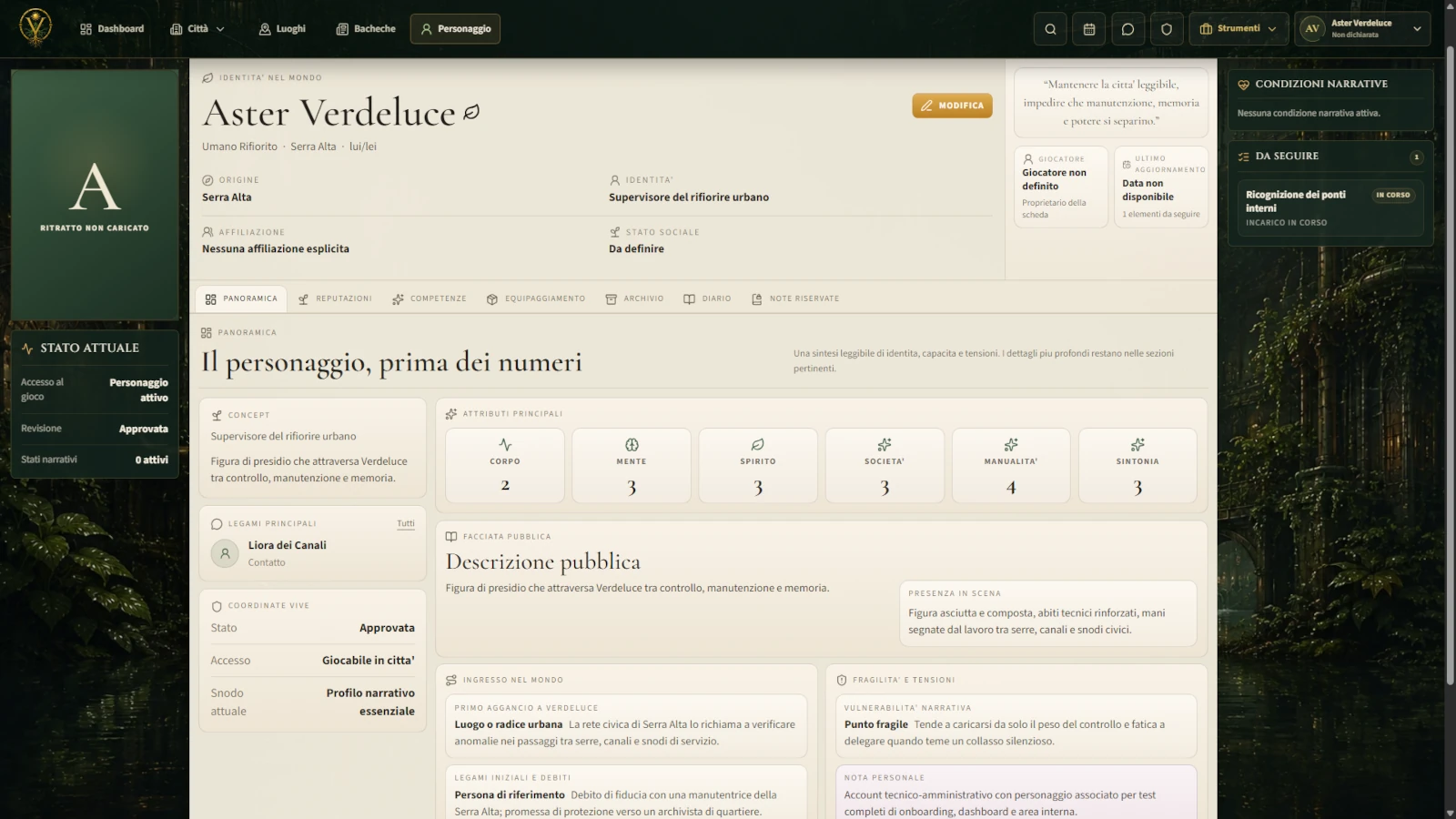Click the Corpo attribute card value 2
The height and width of the screenshot is (819, 1456).
[x=505, y=486]
